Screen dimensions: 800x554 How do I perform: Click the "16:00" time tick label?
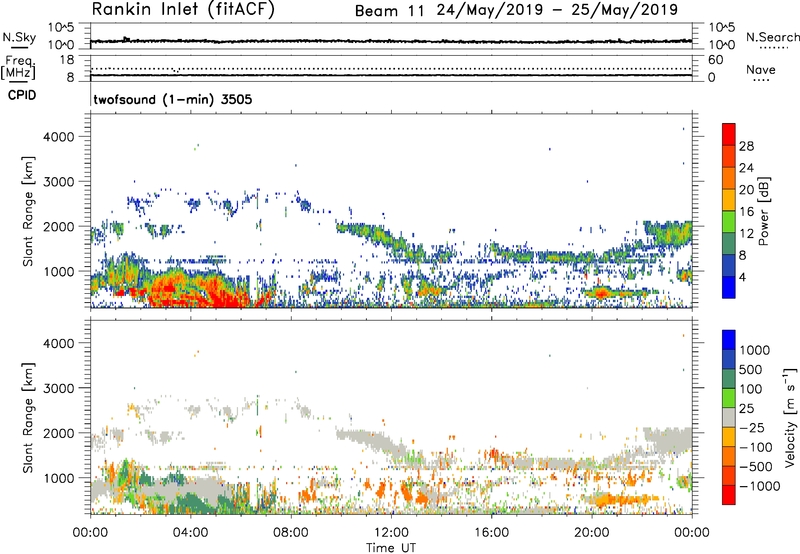(x=491, y=533)
